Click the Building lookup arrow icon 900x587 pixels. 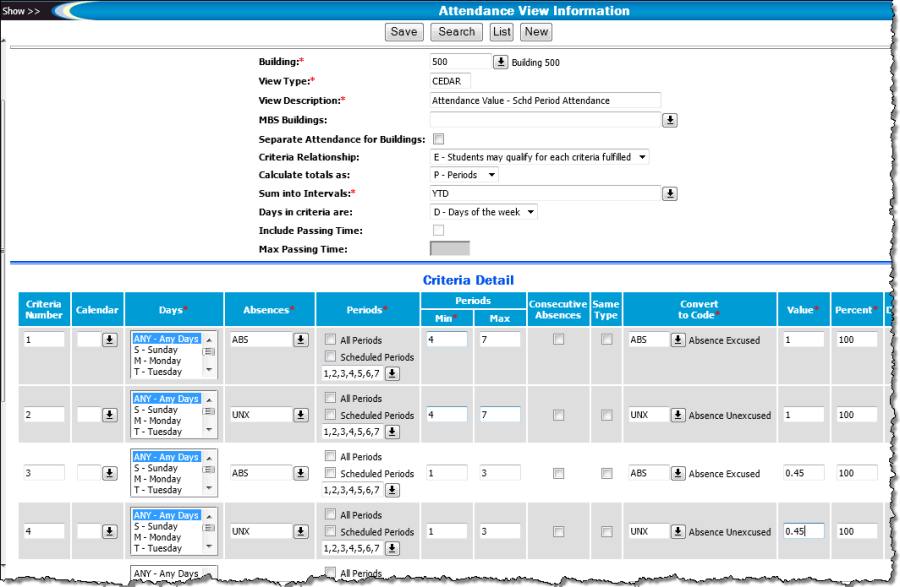[x=501, y=62]
